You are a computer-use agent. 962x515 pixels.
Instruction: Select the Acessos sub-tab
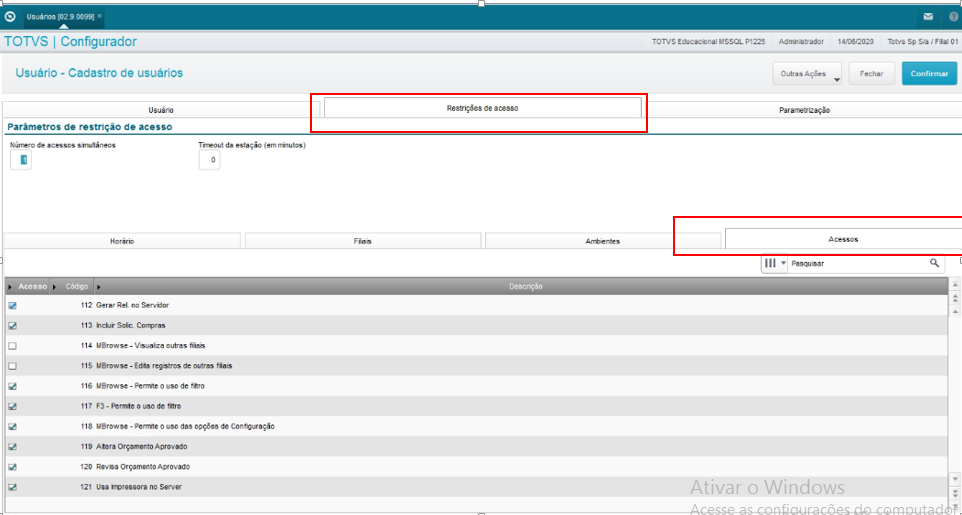[843, 239]
